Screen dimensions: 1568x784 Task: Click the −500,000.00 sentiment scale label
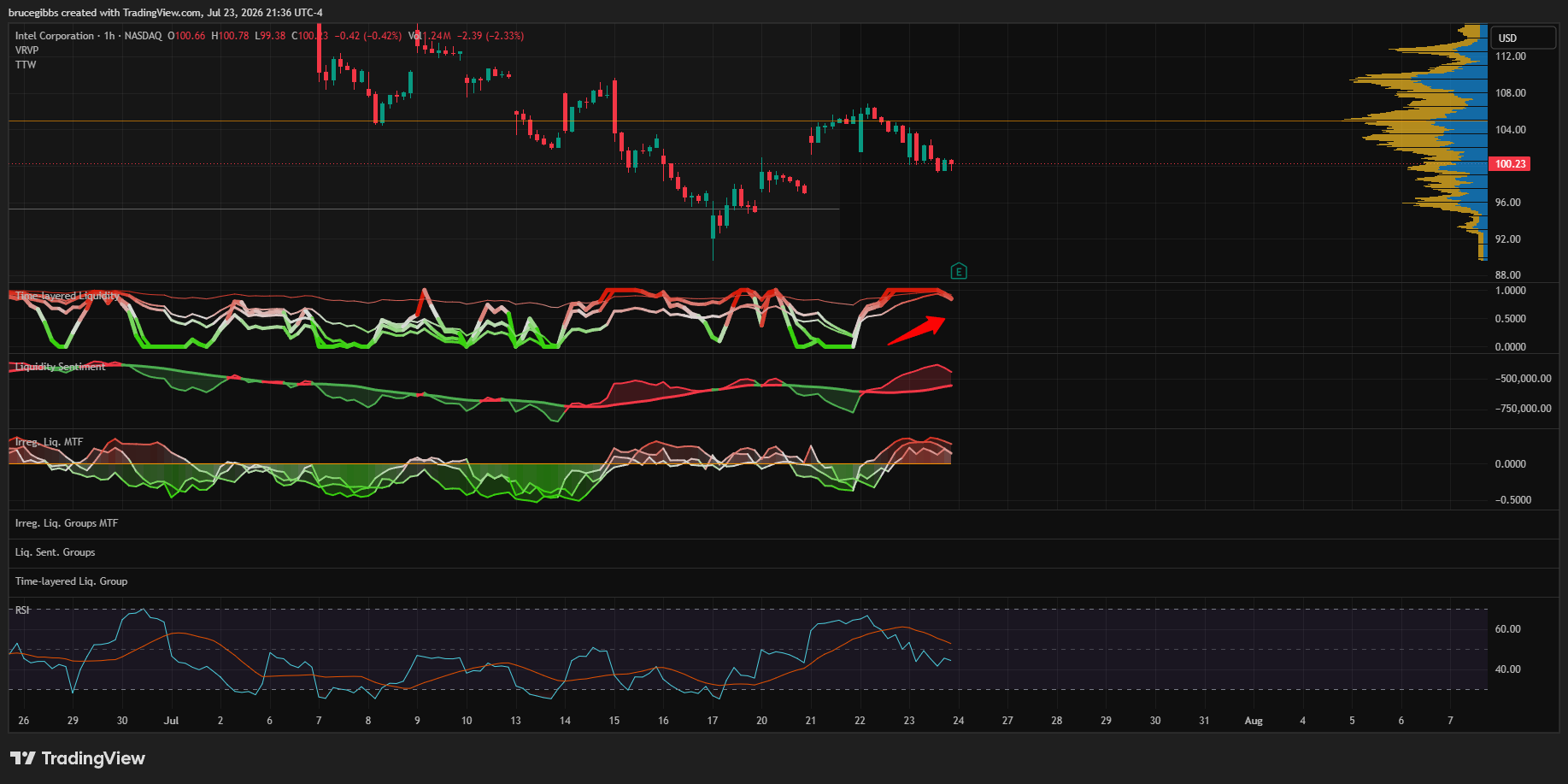coord(1523,379)
